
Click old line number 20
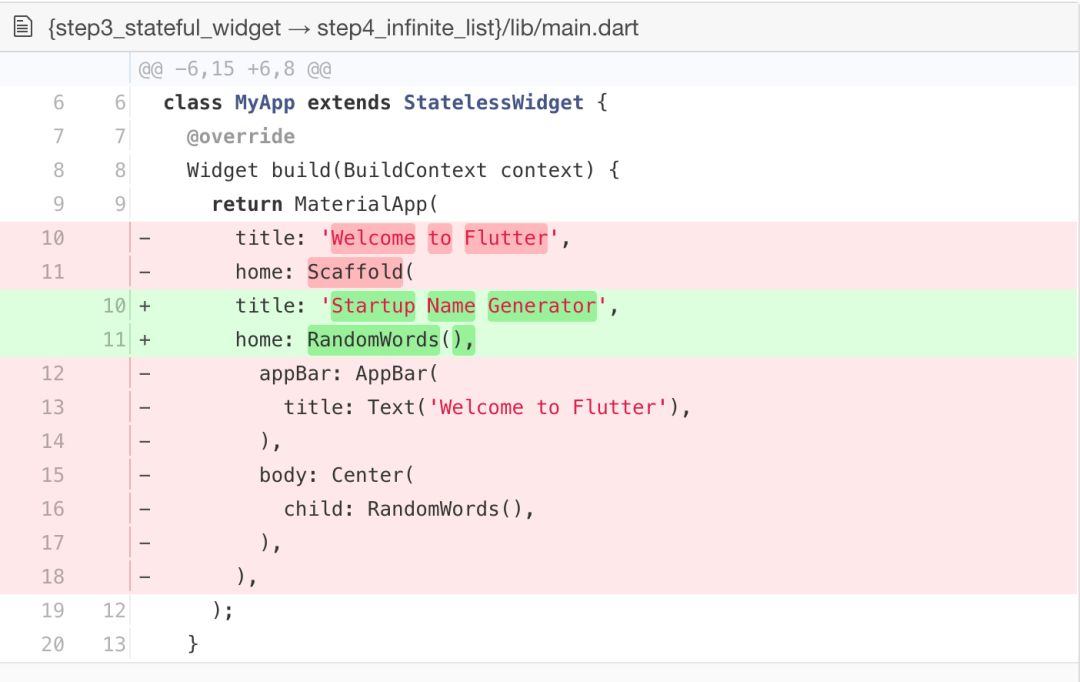pyautogui.click(x=53, y=644)
